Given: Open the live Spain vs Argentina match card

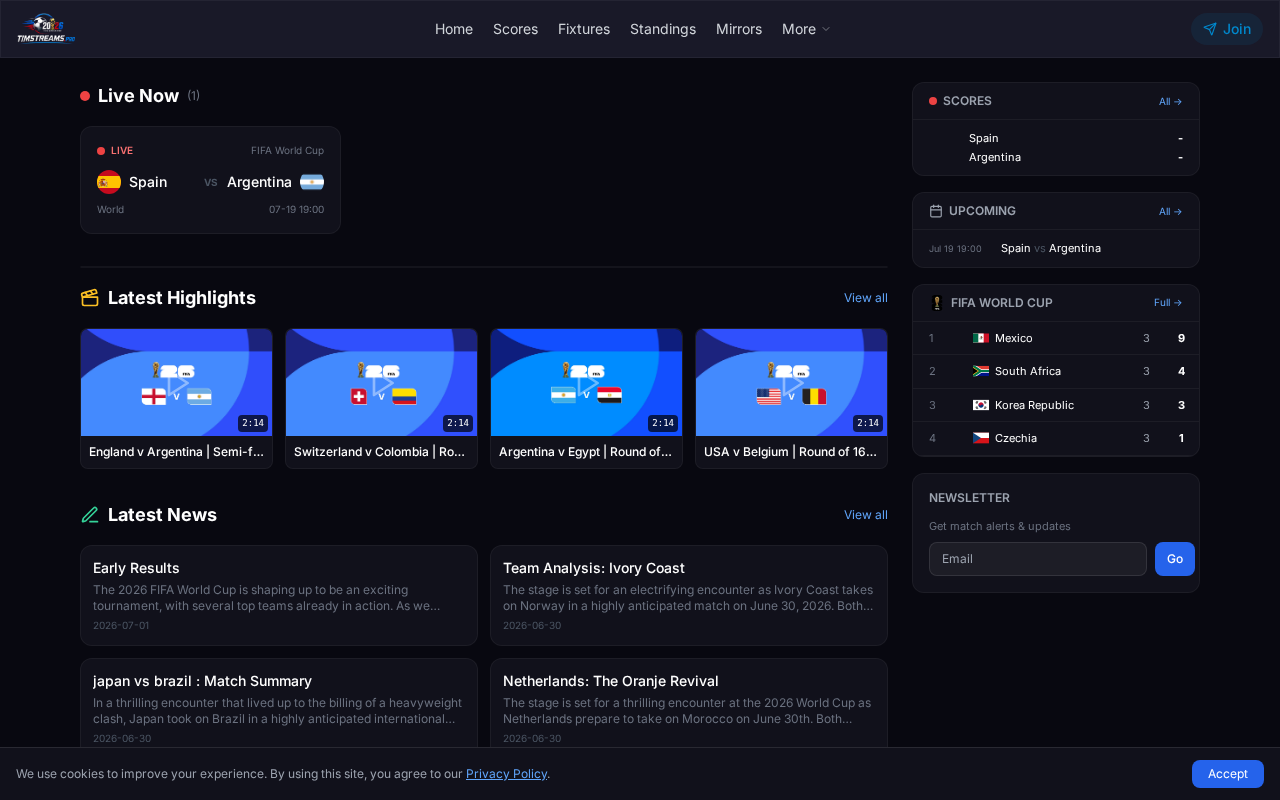Looking at the screenshot, I should (210, 180).
